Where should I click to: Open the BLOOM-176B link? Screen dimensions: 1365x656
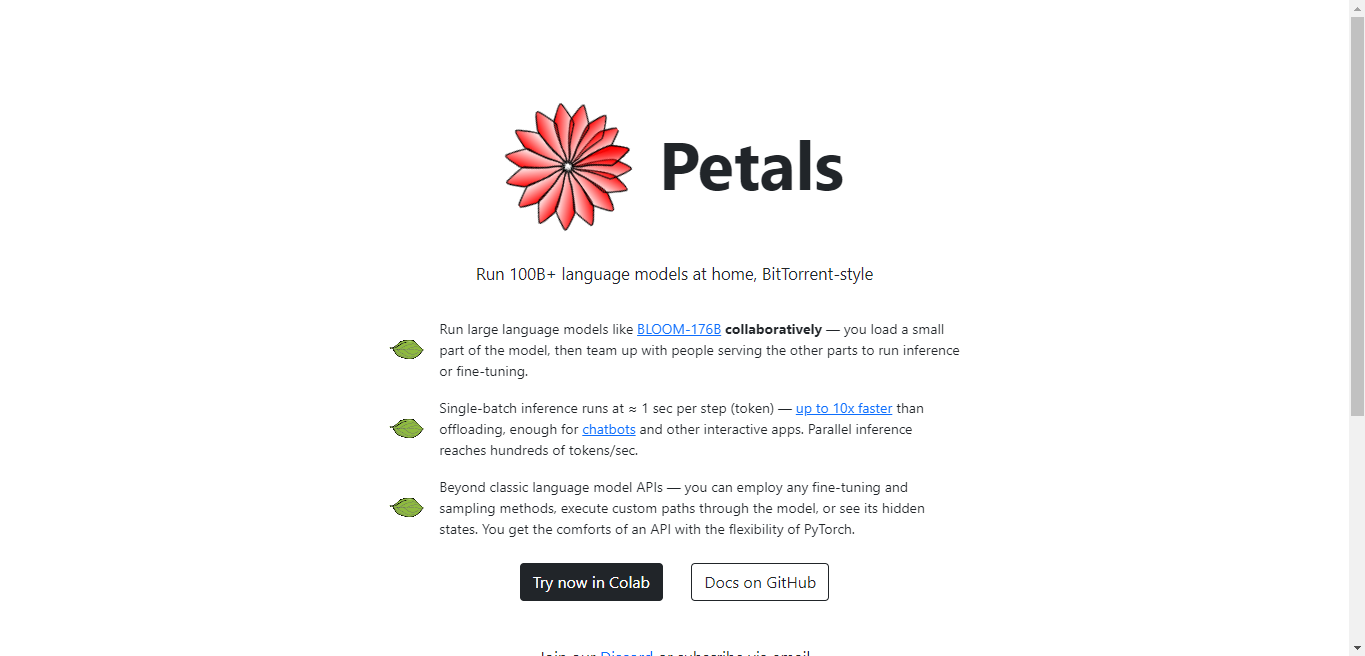click(x=679, y=329)
